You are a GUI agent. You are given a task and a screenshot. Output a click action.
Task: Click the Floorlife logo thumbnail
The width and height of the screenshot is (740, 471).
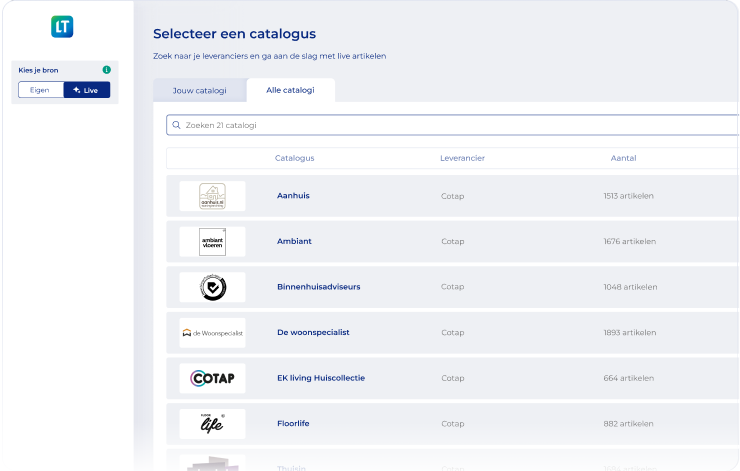click(212, 423)
